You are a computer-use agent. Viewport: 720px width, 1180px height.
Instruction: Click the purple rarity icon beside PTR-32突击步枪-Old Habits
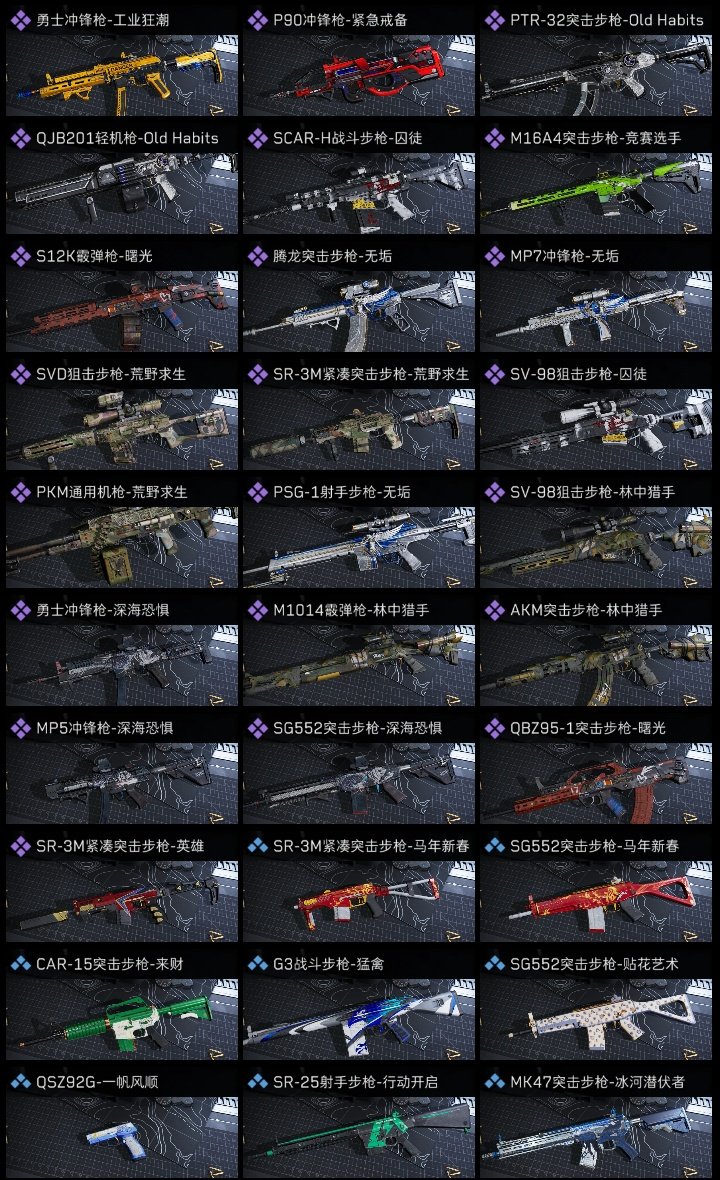(x=494, y=20)
